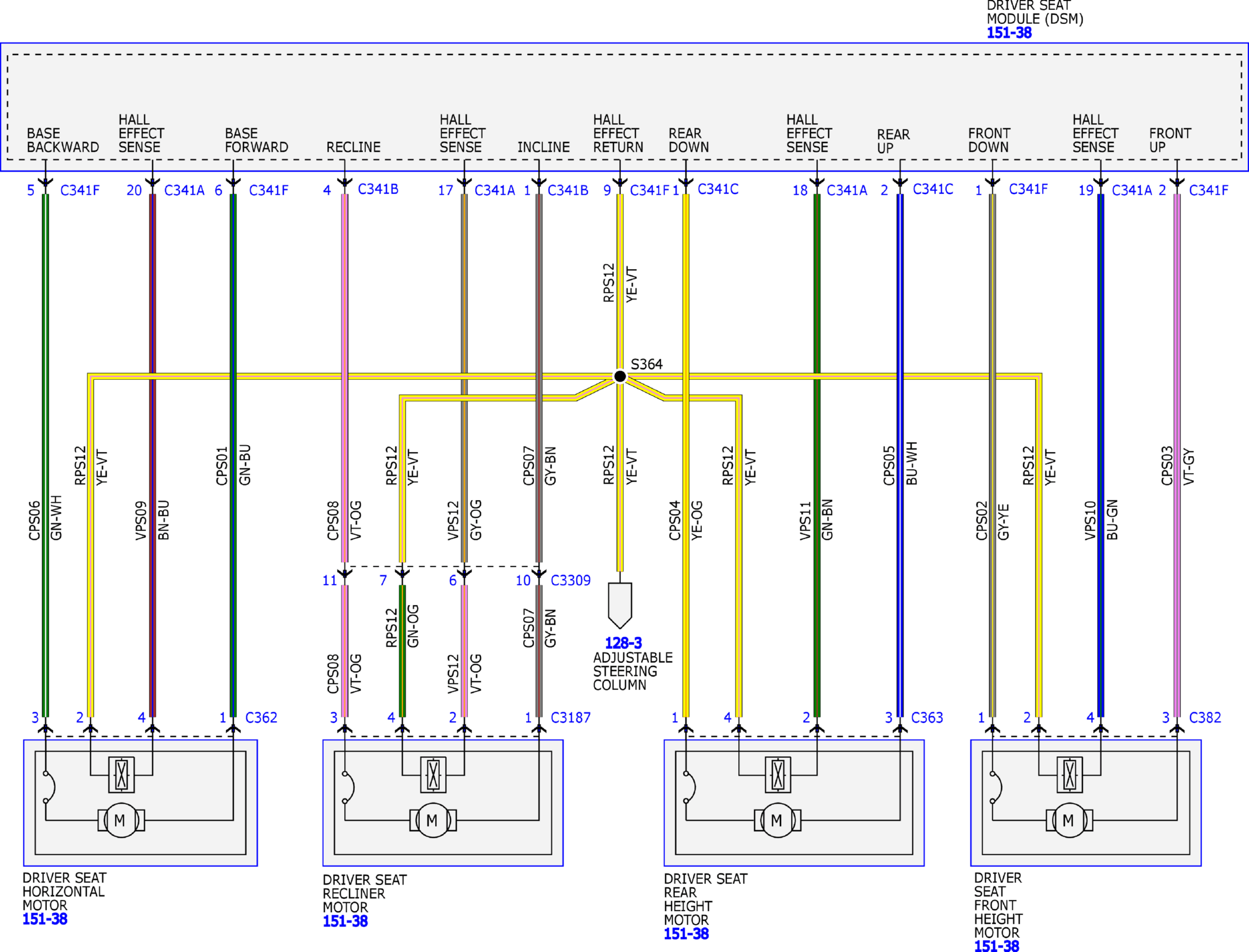Click the thermal breaker symbol in the Recliner Motor
The width and height of the screenshot is (1249, 952).
pyautogui.click(x=348, y=787)
